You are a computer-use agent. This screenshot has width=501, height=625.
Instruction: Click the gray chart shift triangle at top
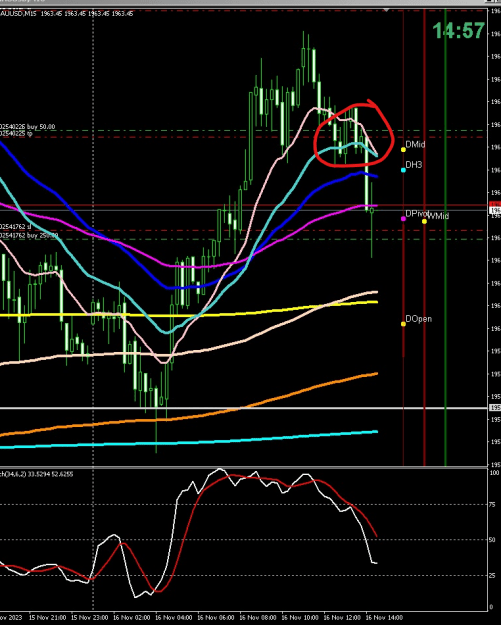tap(386, 10)
